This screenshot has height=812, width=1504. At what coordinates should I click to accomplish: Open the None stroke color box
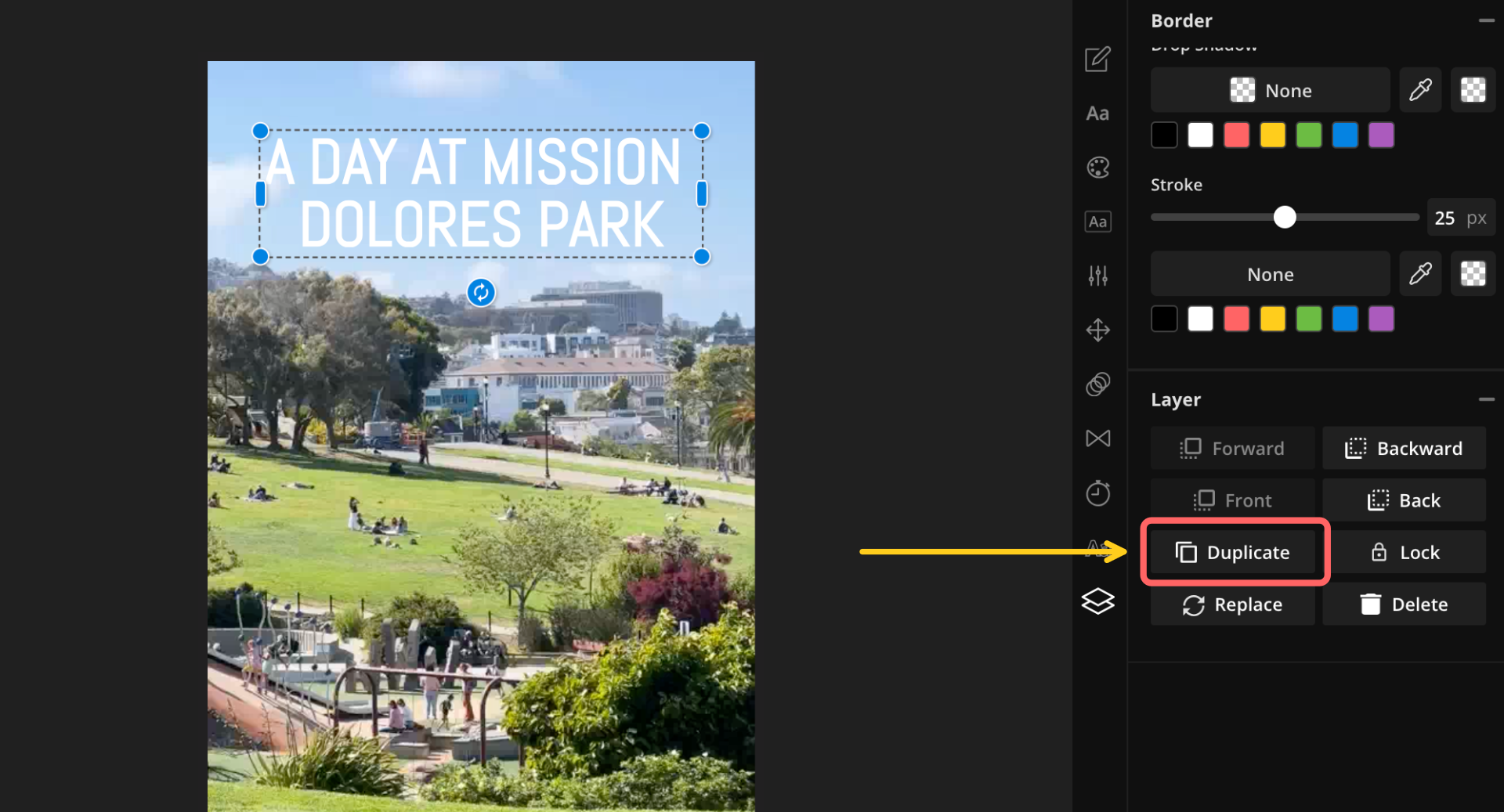point(1270,274)
